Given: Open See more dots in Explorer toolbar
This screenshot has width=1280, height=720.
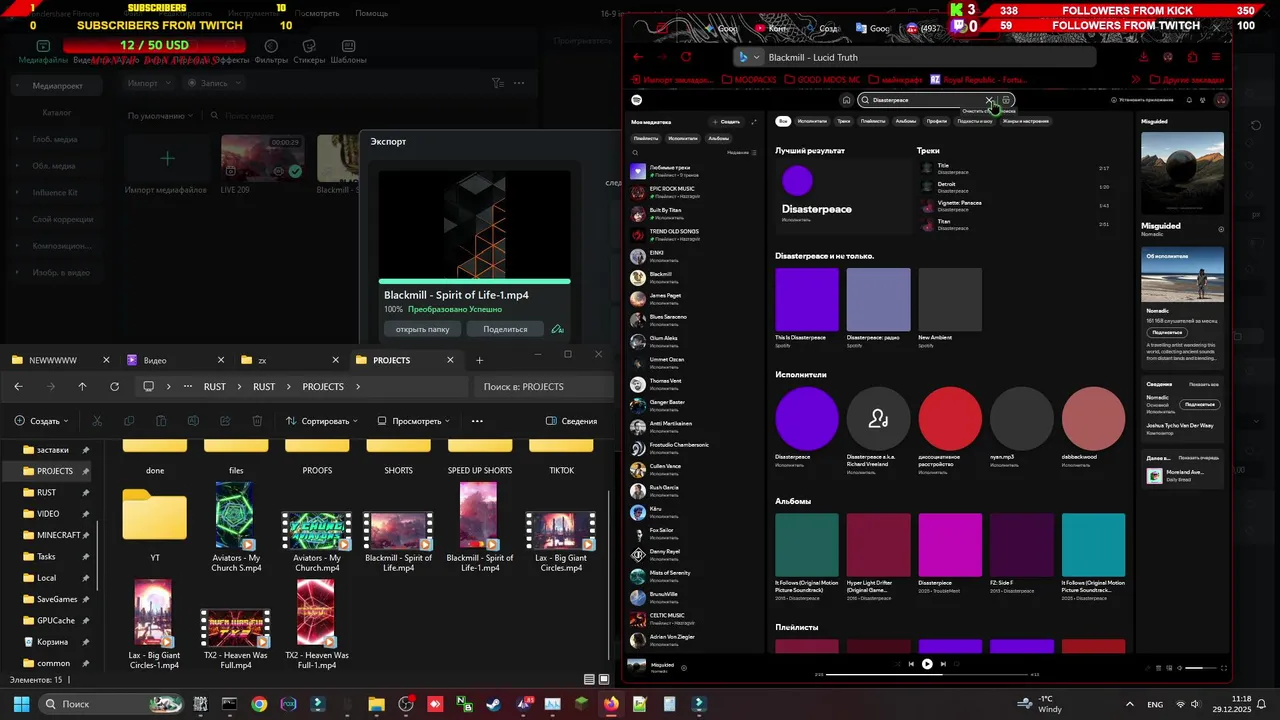Looking at the screenshot, I should click(x=477, y=421).
